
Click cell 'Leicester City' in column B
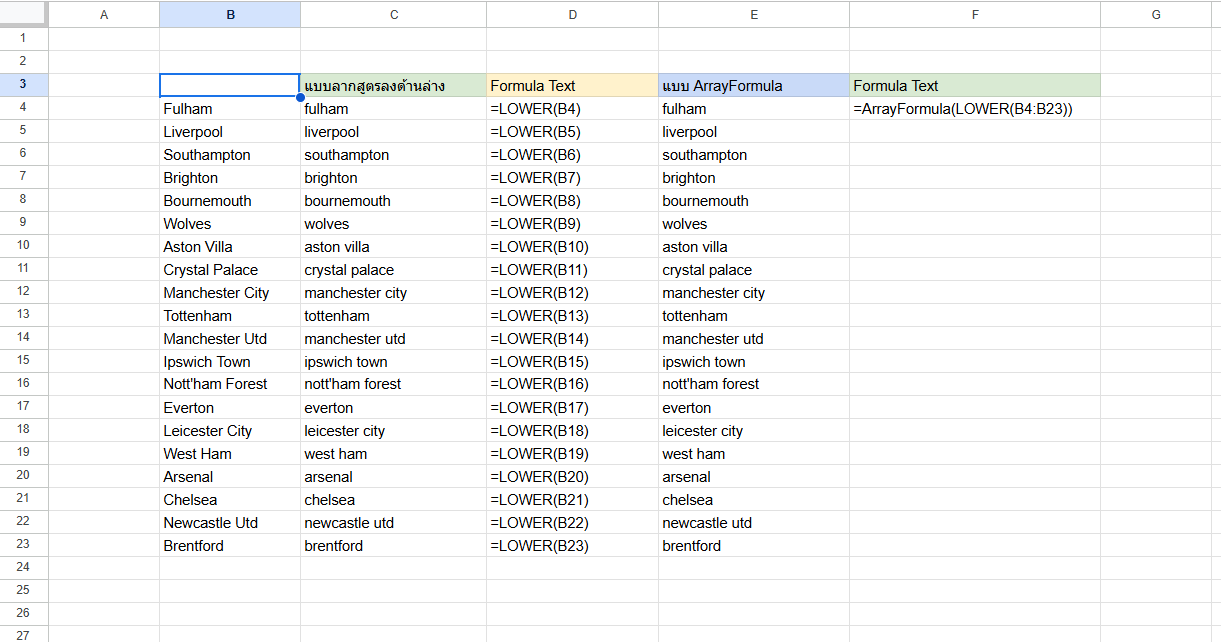[230, 430]
